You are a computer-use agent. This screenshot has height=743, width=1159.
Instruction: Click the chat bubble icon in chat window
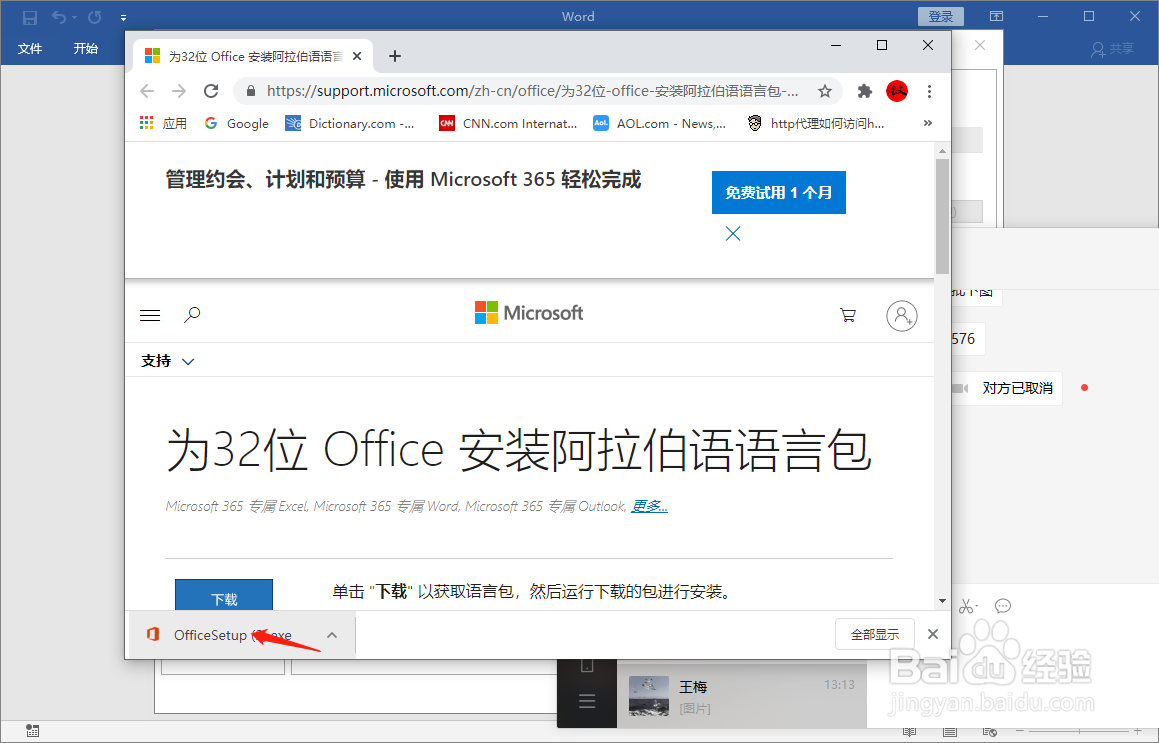pyautogui.click(x=1003, y=606)
